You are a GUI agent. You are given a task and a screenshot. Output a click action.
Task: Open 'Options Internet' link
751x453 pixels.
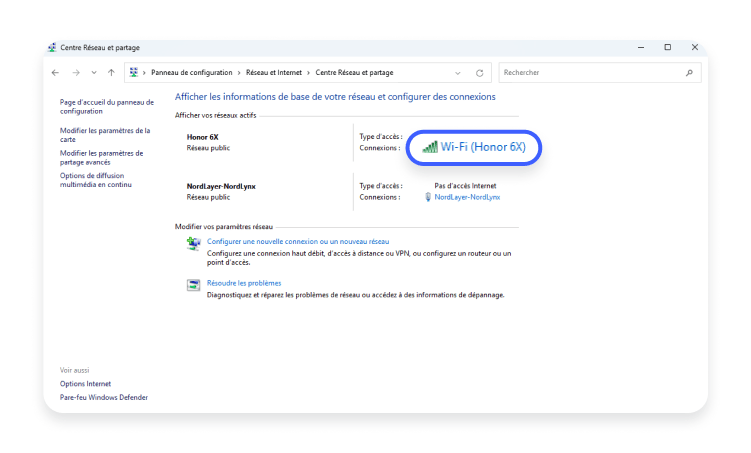[x=85, y=384]
